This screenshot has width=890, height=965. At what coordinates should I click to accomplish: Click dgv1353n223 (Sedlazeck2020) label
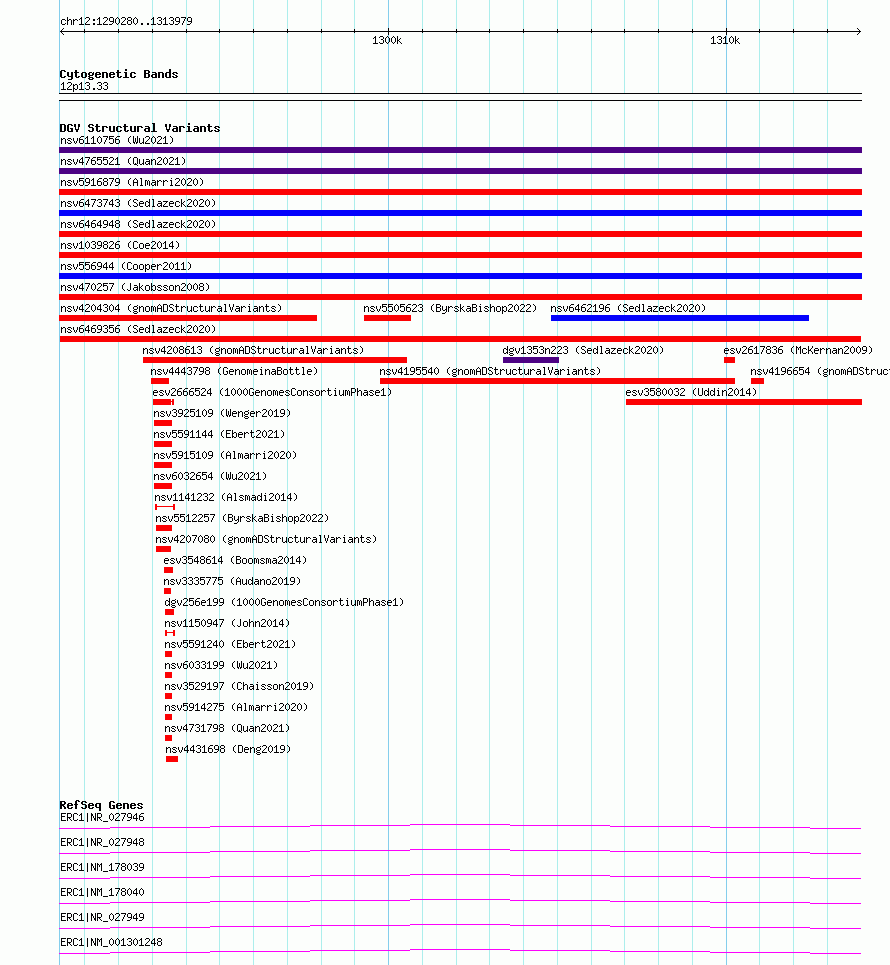click(583, 350)
